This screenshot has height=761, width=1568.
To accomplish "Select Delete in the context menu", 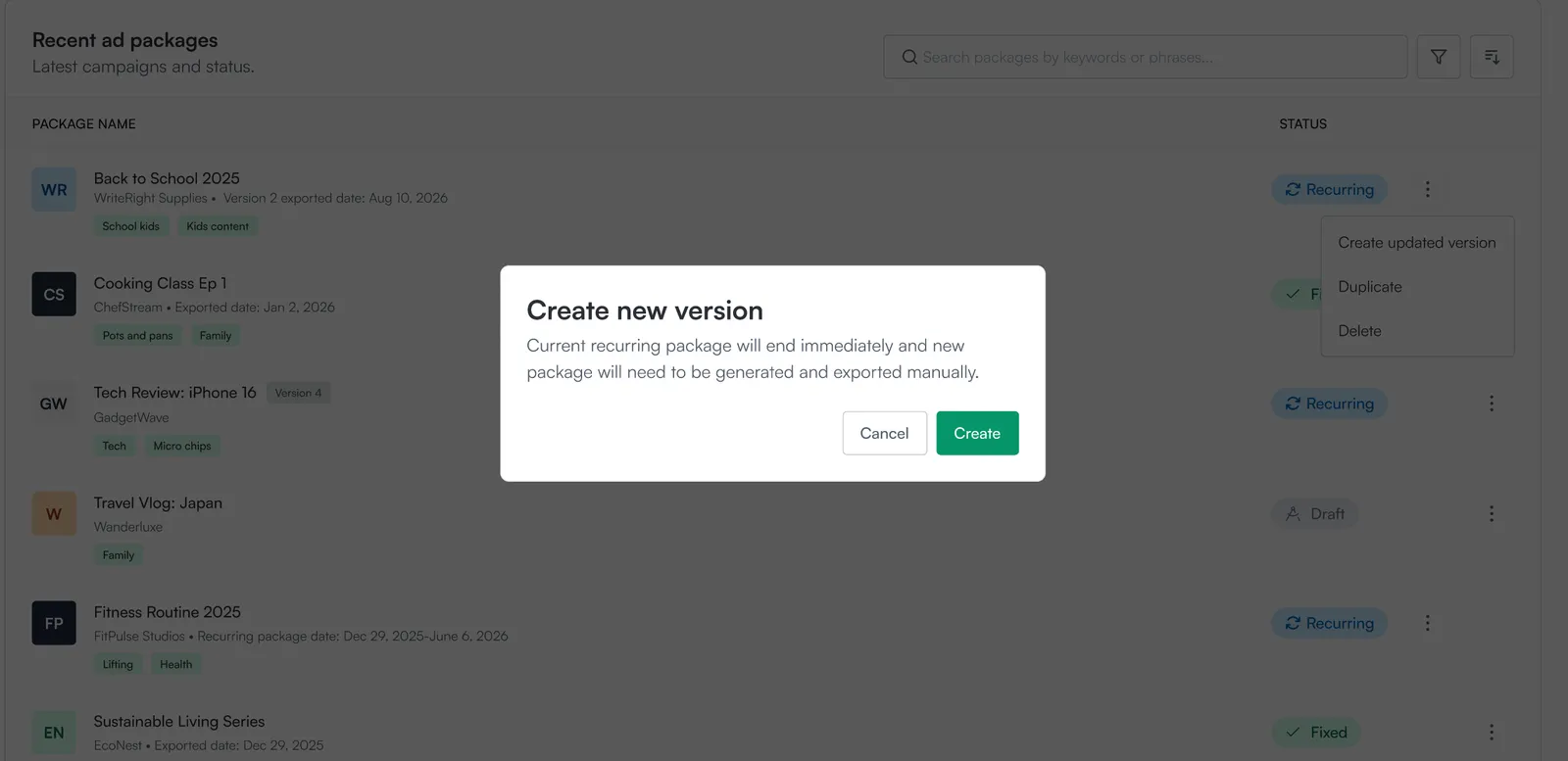I will tap(1359, 331).
